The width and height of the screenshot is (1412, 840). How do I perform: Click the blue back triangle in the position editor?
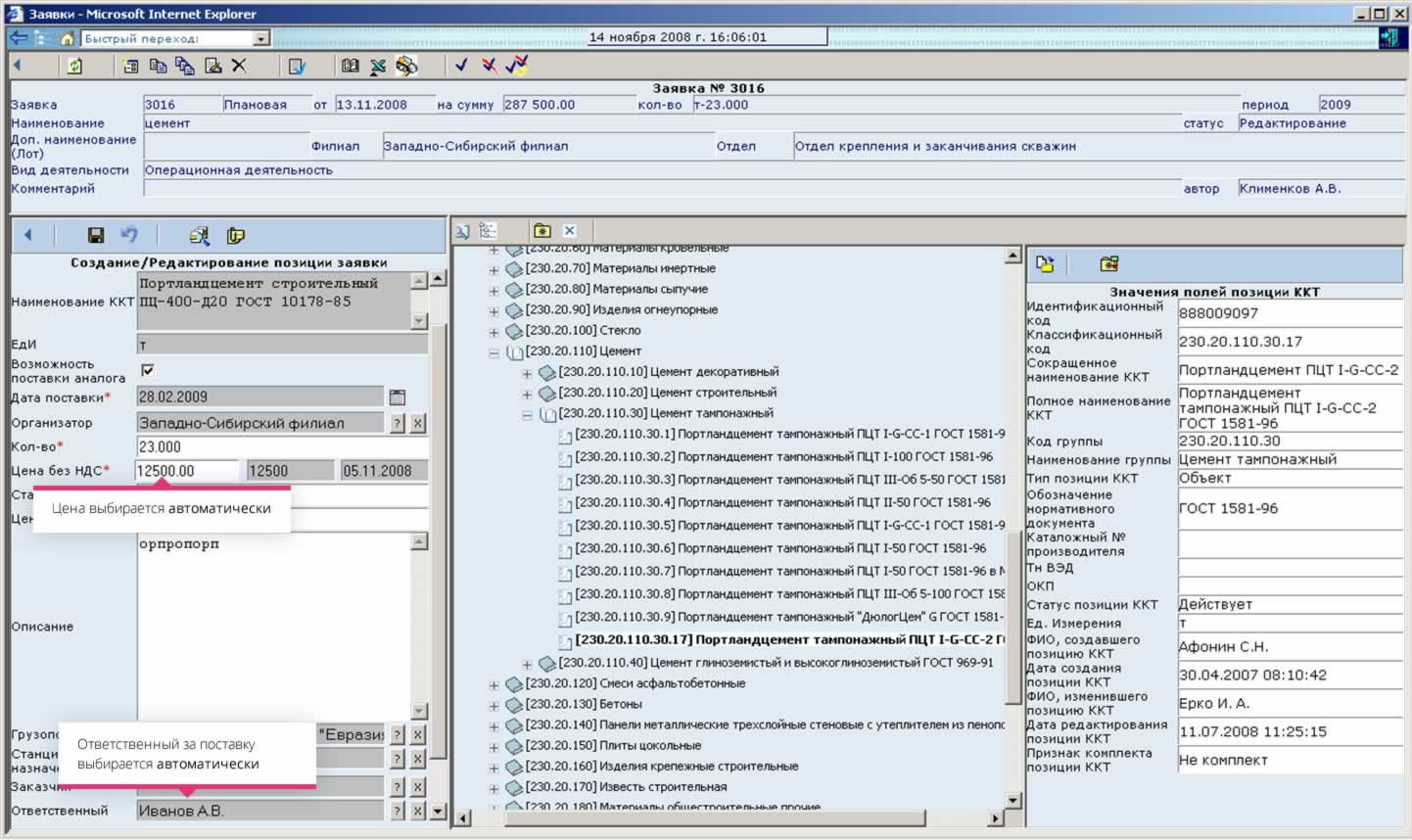pos(27,235)
